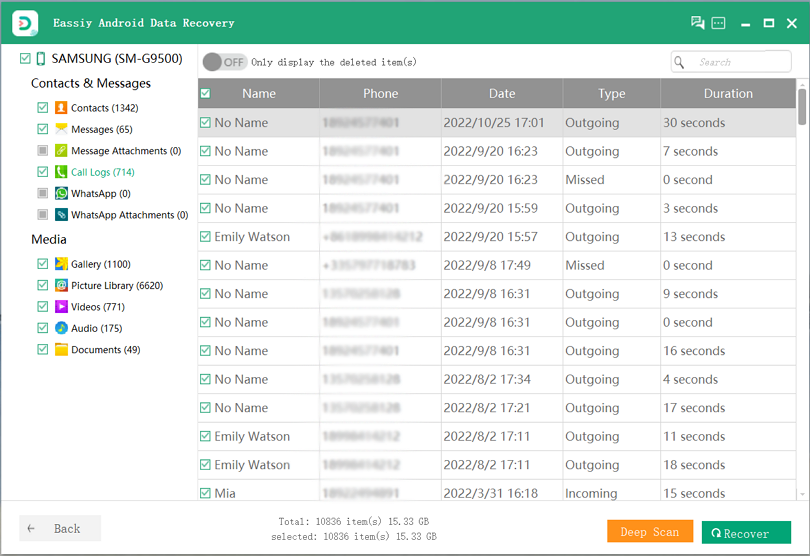Uncheck the Emily Watson row dated 2022/9/20 15:57

(205, 237)
